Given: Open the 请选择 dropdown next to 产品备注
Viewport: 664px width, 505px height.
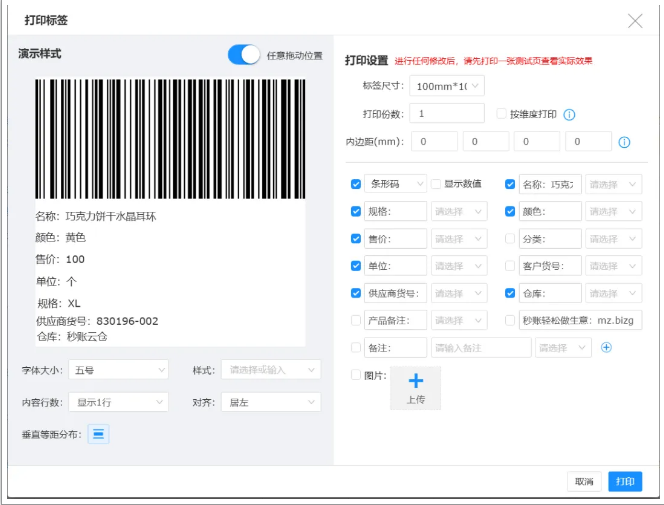Looking at the screenshot, I should (x=459, y=320).
